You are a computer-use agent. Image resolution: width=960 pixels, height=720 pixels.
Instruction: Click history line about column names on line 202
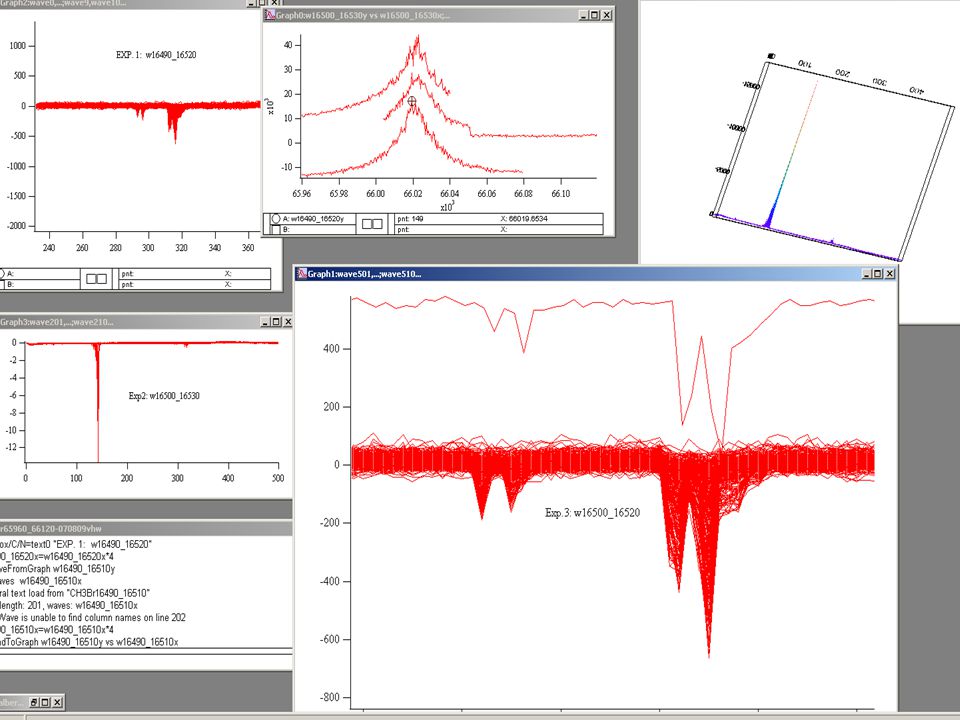[93, 618]
